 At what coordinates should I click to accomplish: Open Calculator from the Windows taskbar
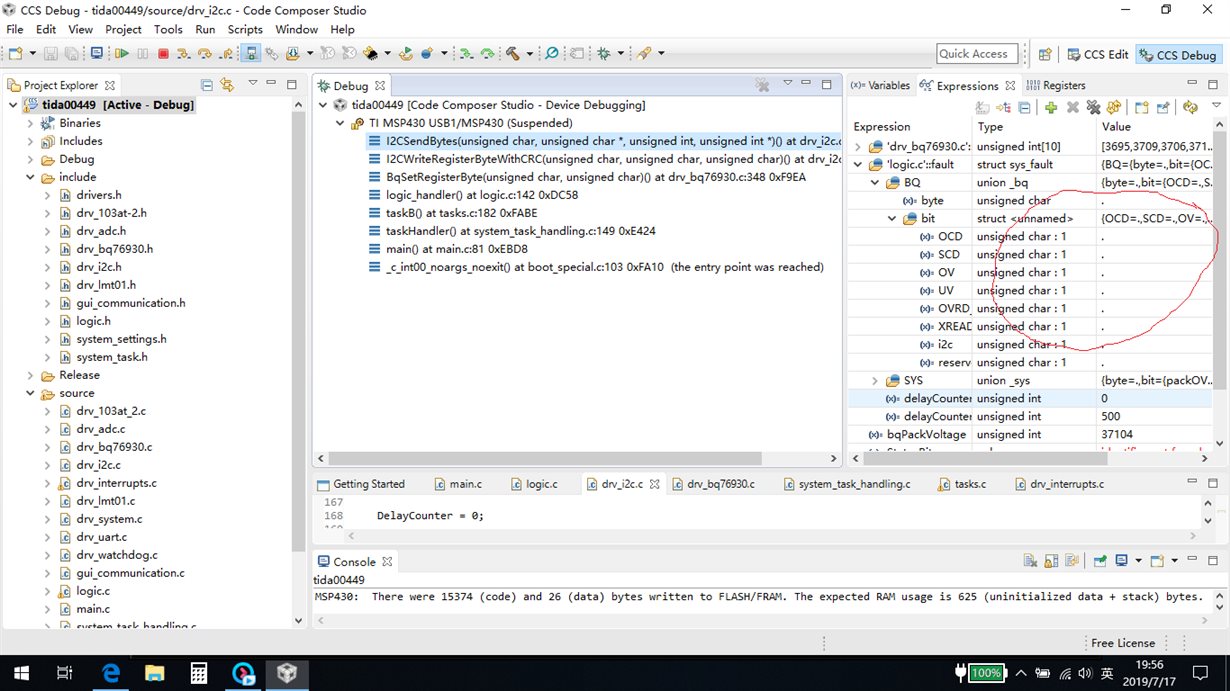198,673
